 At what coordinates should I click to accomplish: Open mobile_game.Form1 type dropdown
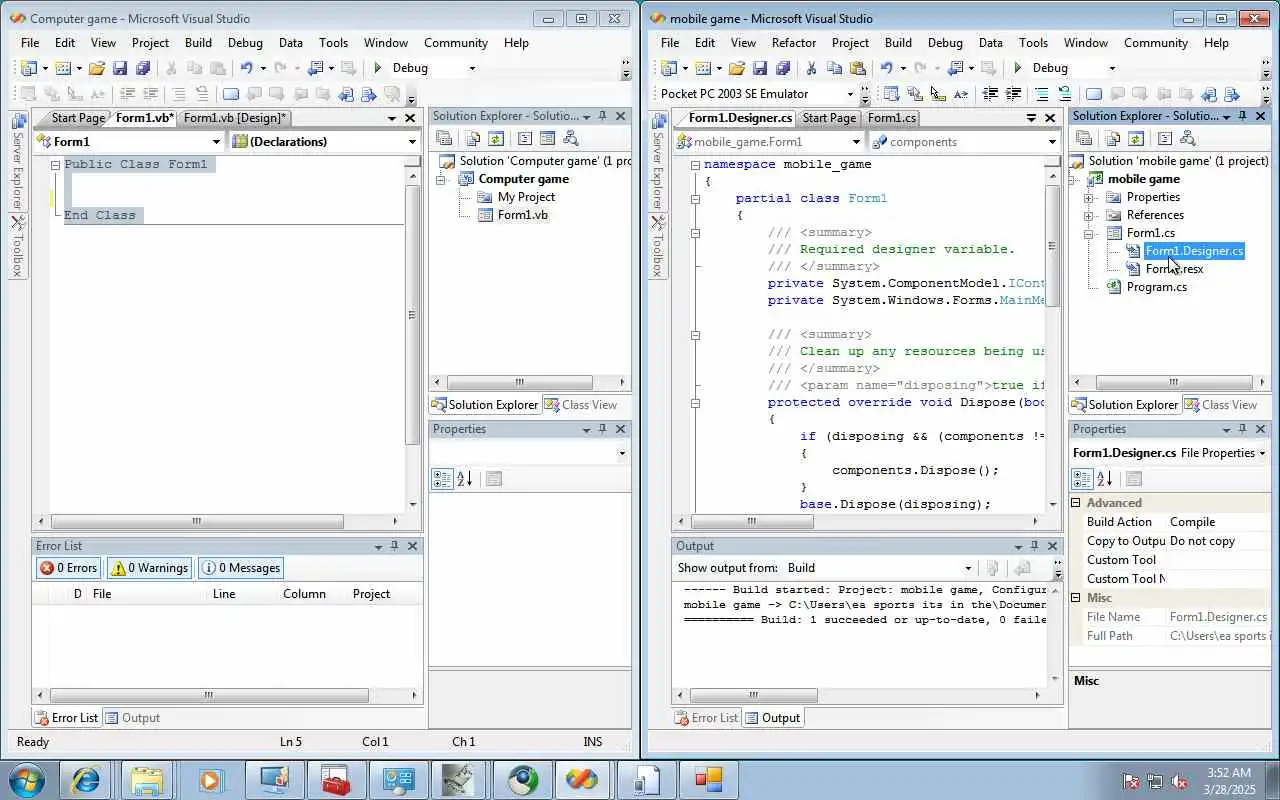point(856,142)
